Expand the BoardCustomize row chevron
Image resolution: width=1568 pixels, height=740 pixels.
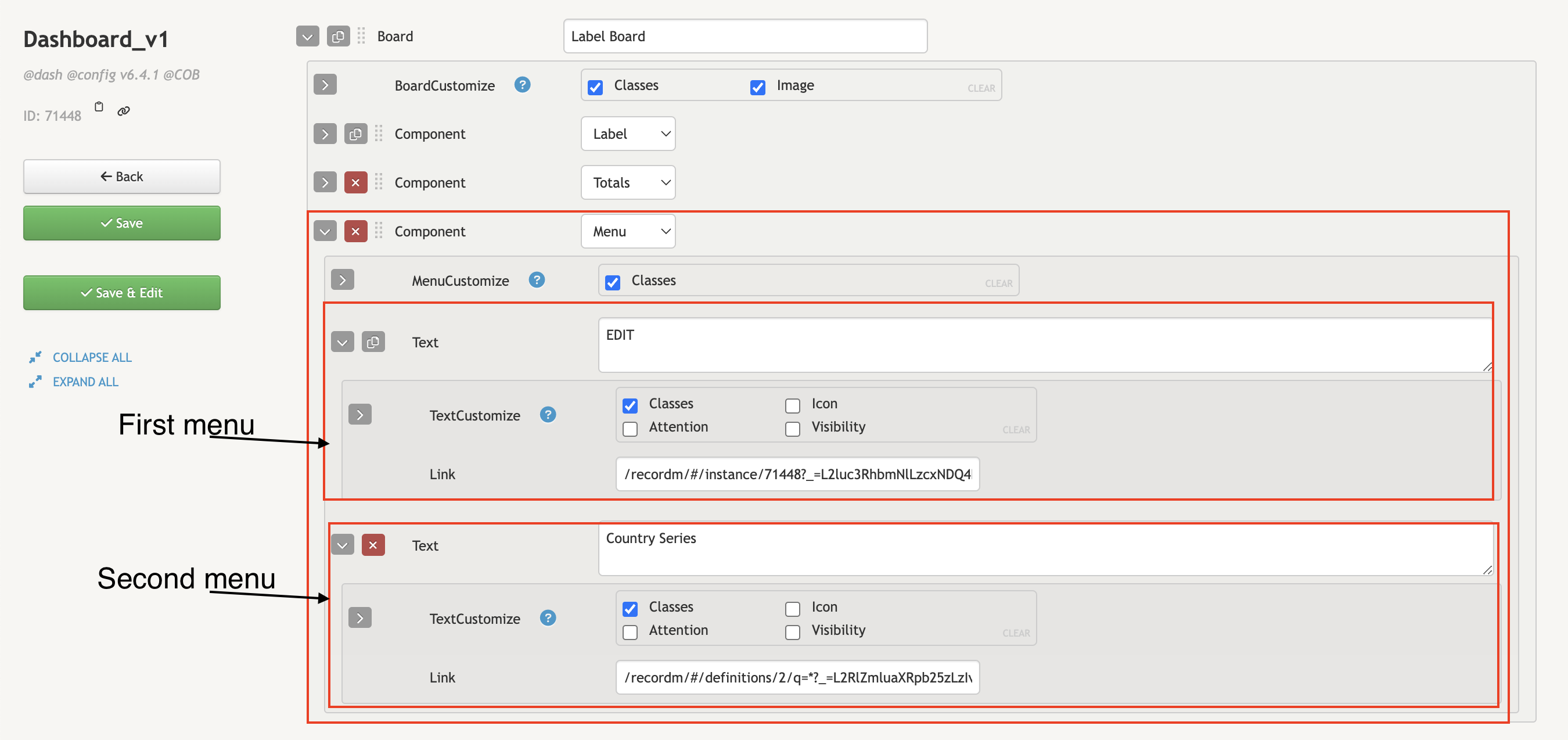pos(325,85)
